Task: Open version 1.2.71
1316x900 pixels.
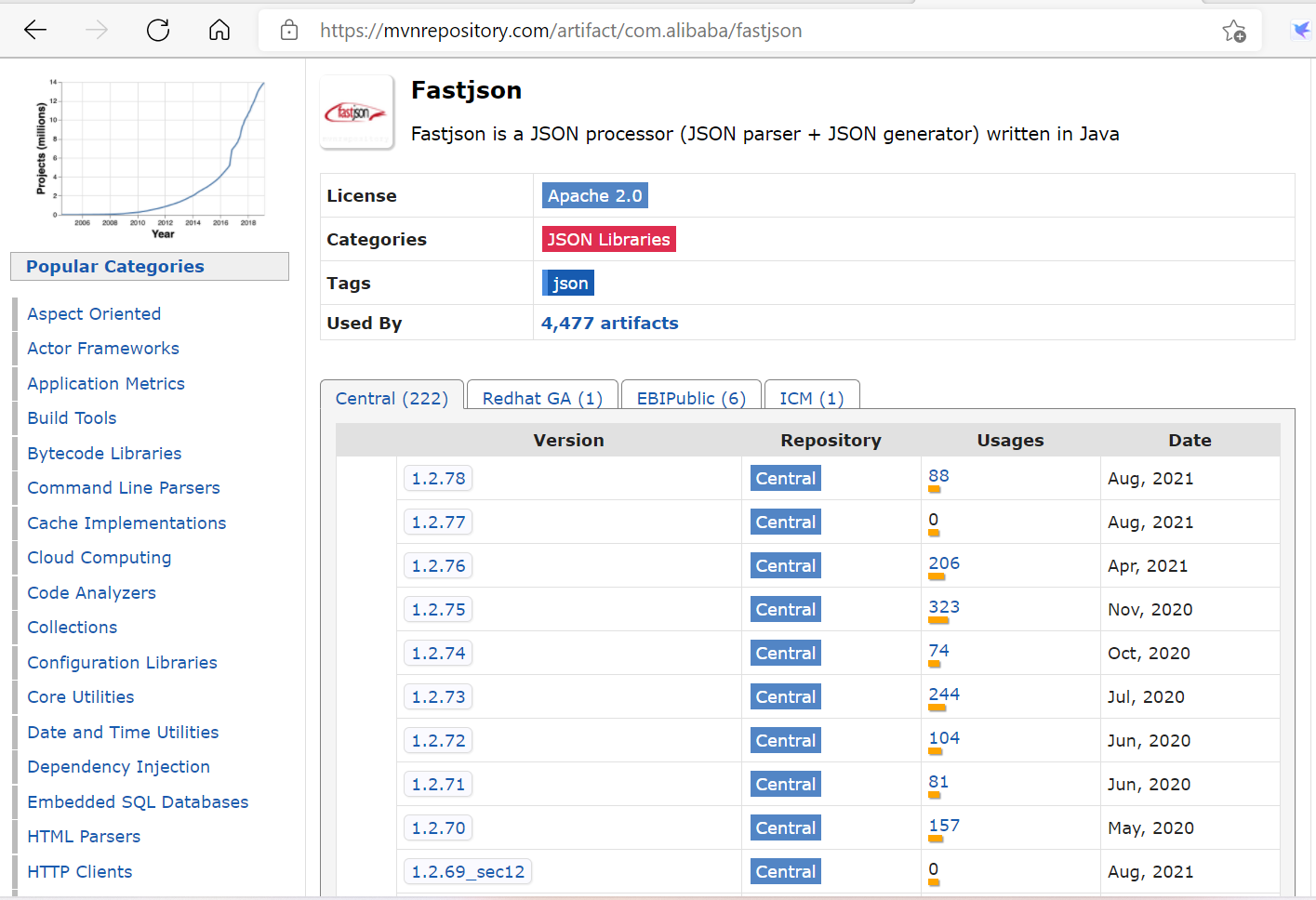Action: (x=438, y=784)
